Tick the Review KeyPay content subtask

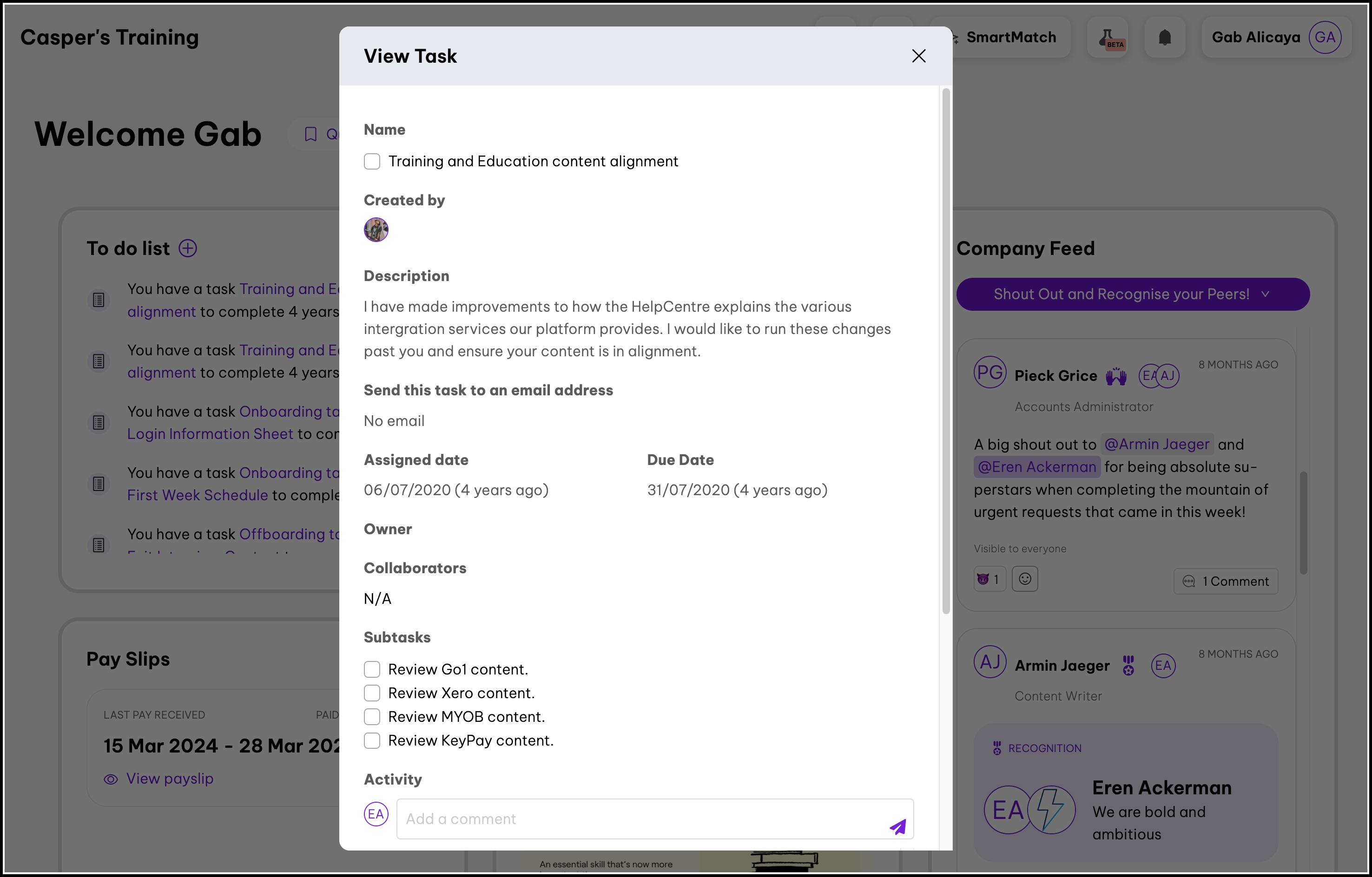(372, 740)
